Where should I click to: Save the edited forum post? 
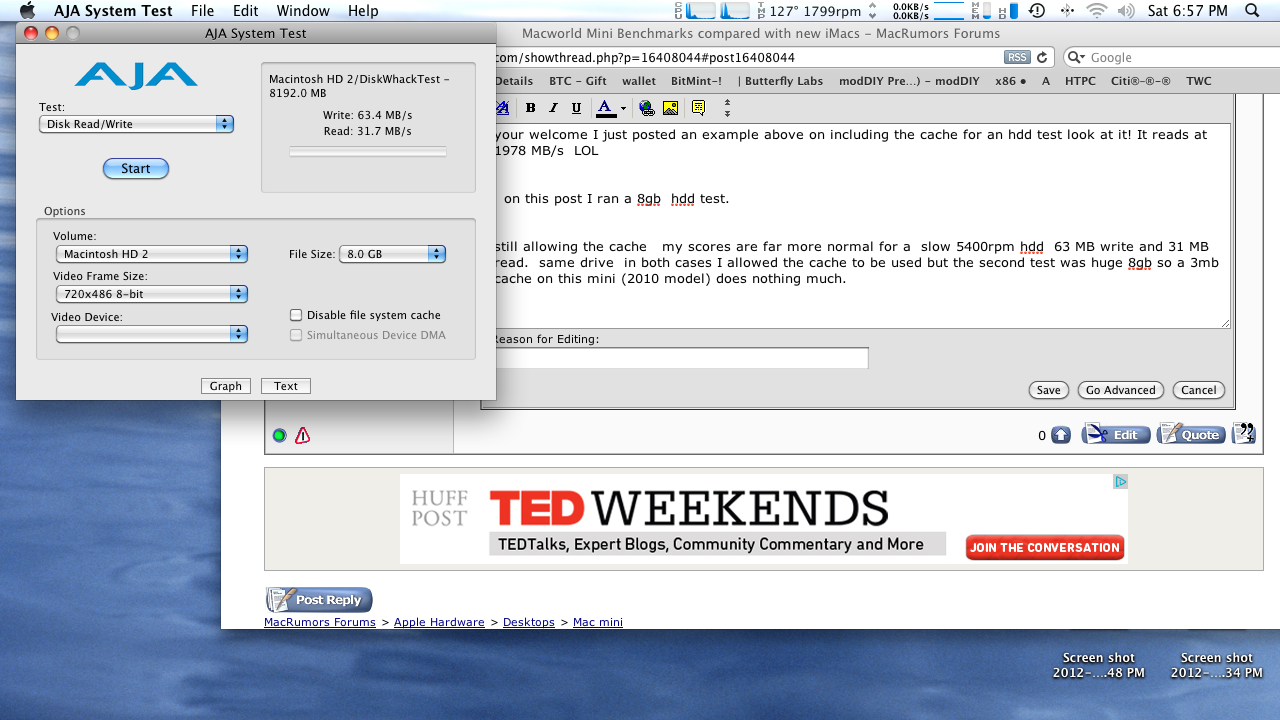click(1048, 390)
